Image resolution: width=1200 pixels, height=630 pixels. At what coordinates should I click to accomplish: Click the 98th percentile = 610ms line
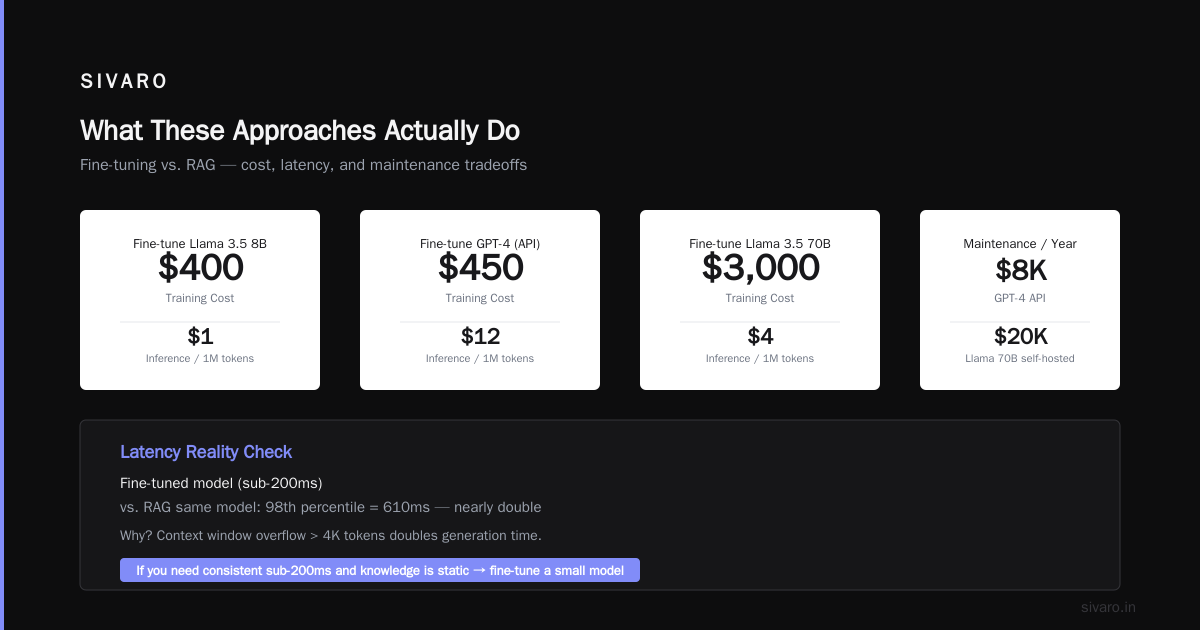tap(331, 507)
